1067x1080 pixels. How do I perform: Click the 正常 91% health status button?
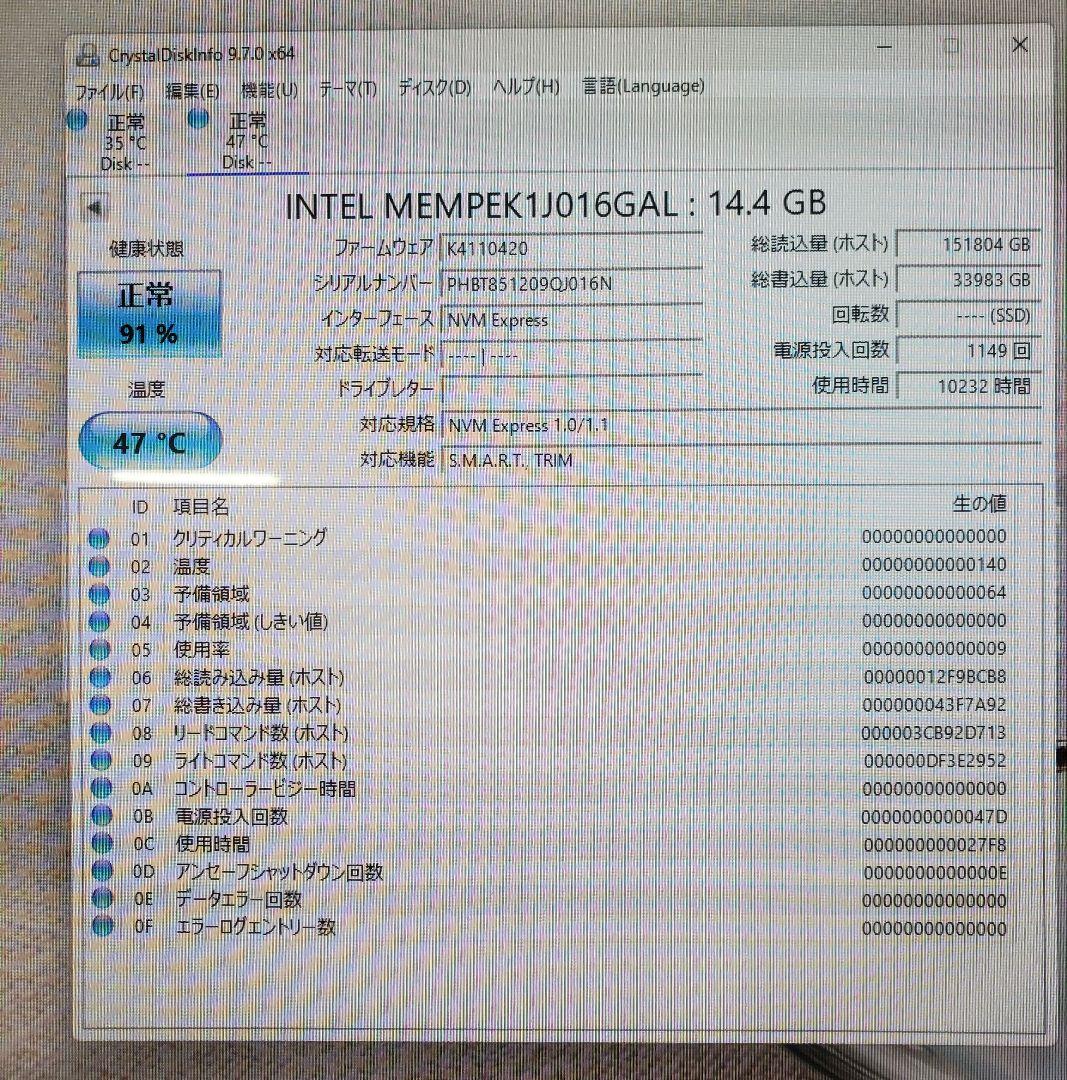(x=148, y=315)
